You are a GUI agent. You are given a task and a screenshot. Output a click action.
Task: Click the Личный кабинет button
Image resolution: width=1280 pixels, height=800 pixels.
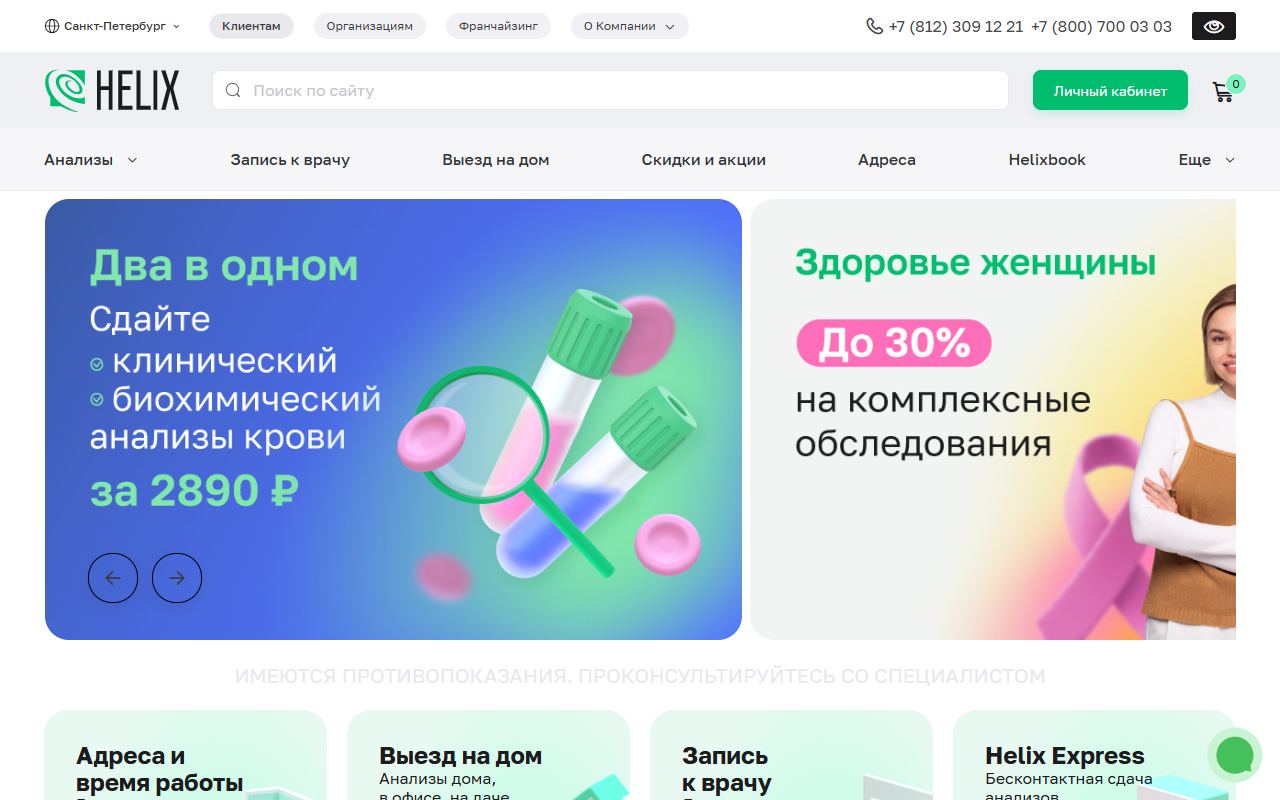click(1110, 90)
